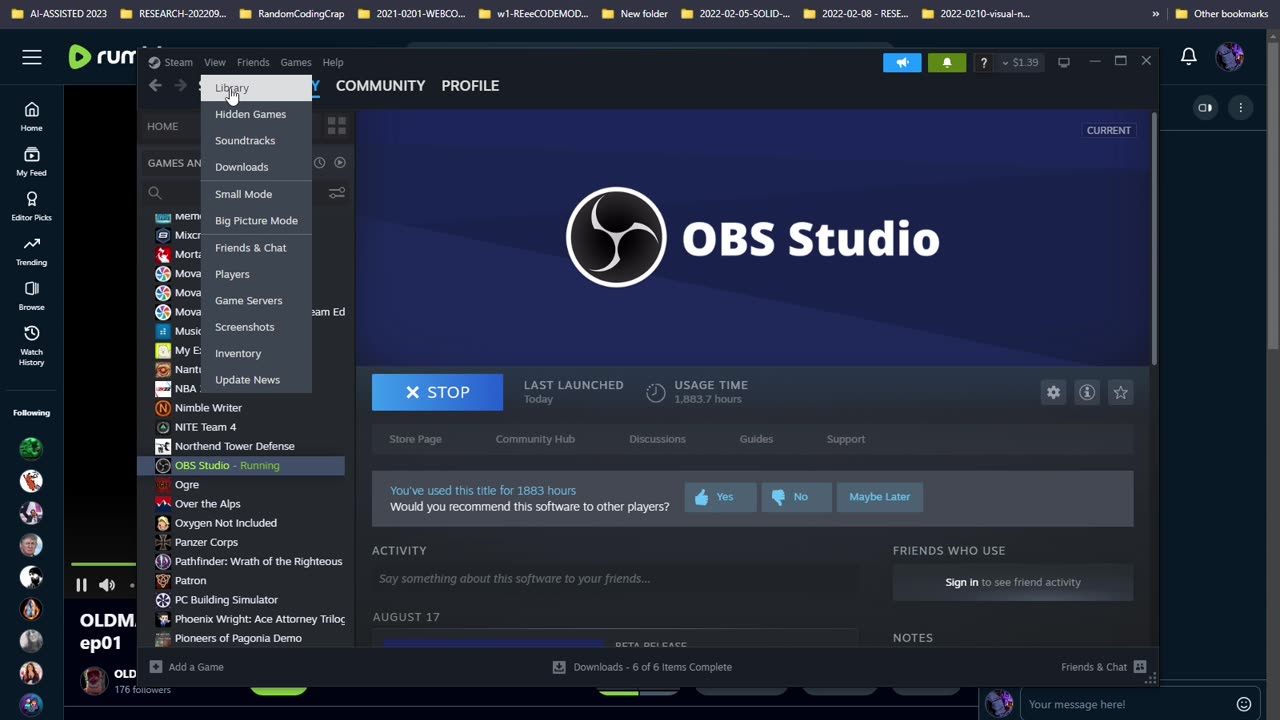
Task: Switch library to grid collections view icon
Action: [x=336, y=126]
